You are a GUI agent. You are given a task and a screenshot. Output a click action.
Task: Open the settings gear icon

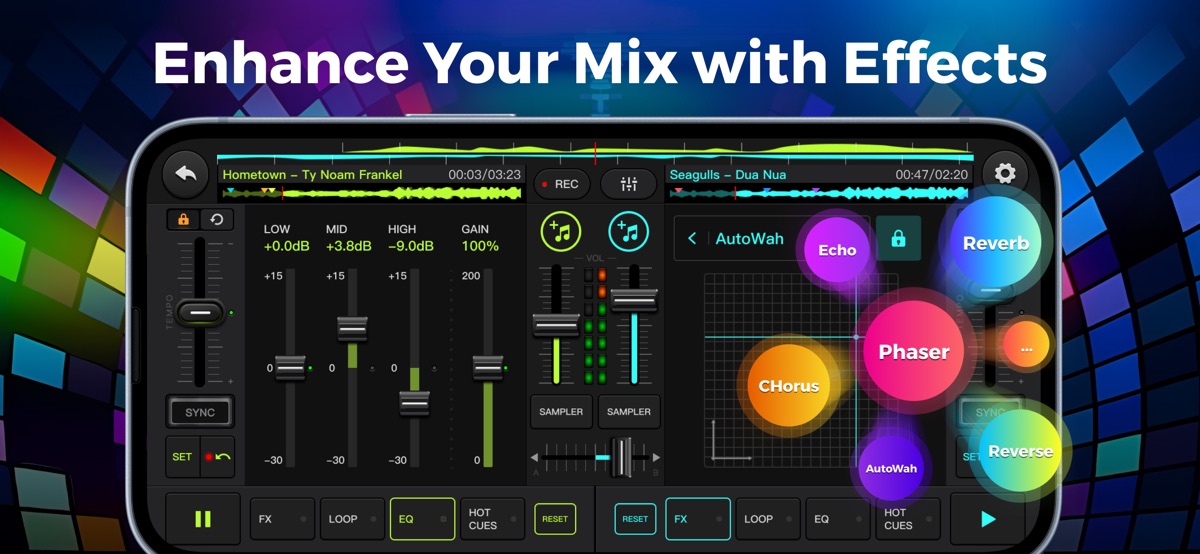(1004, 174)
